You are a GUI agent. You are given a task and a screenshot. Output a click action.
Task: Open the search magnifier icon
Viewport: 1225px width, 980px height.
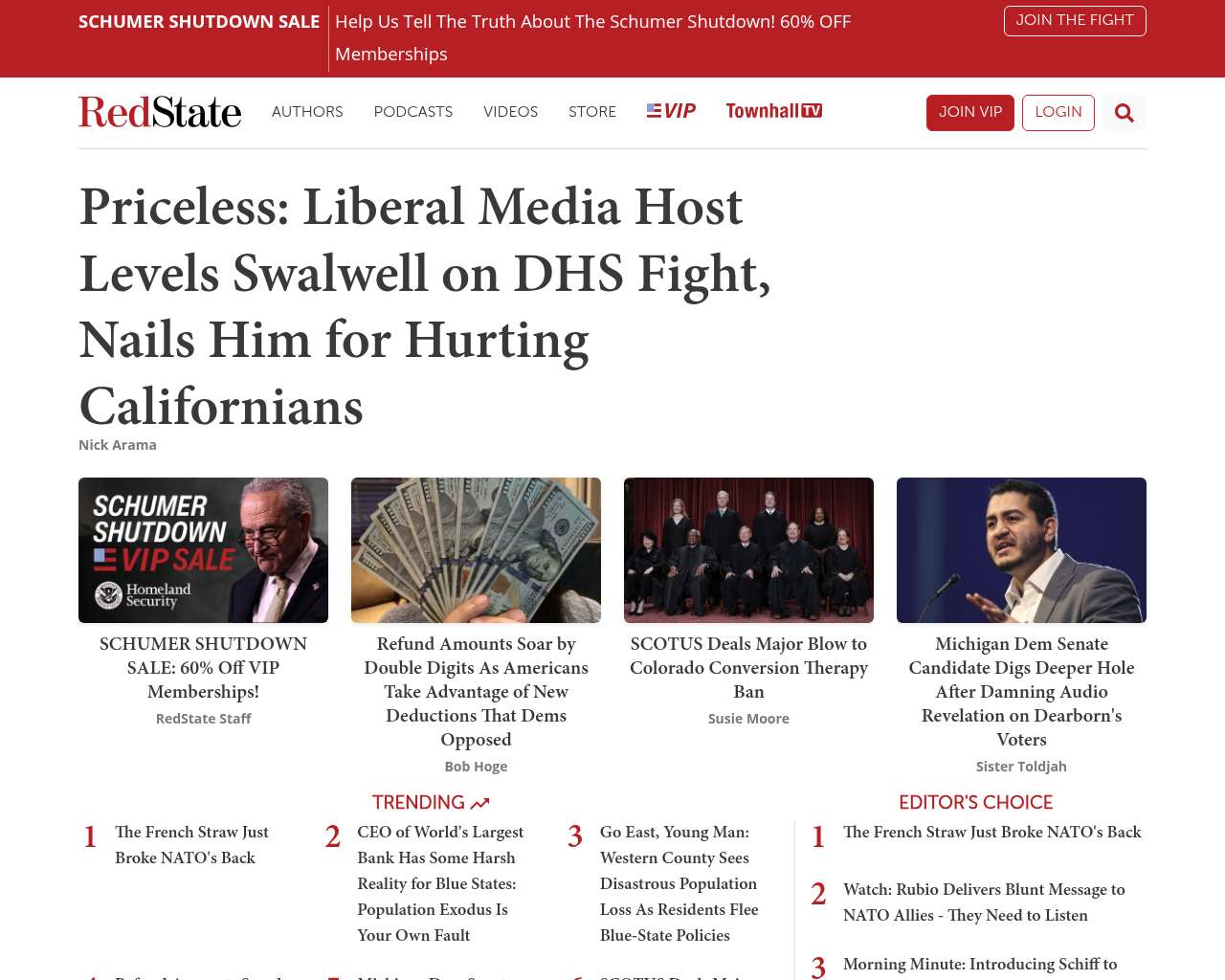point(1124,113)
